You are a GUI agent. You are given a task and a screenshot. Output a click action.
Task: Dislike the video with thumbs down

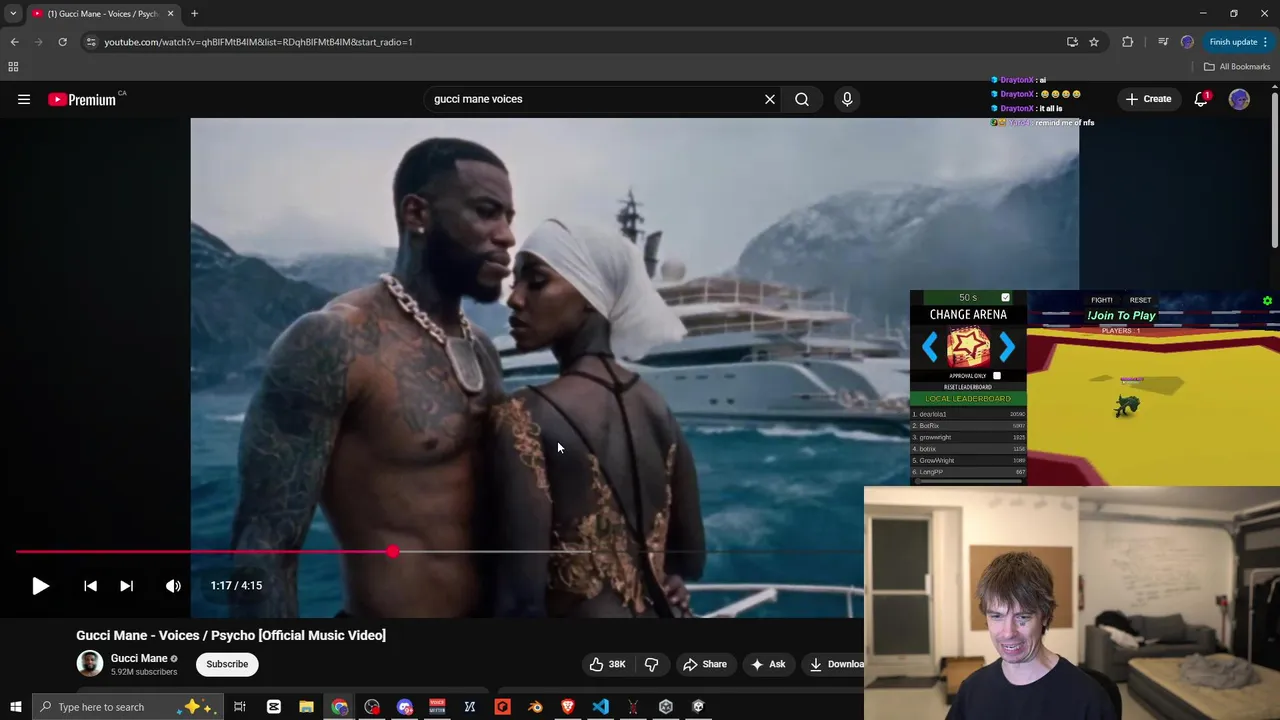[652, 664]
